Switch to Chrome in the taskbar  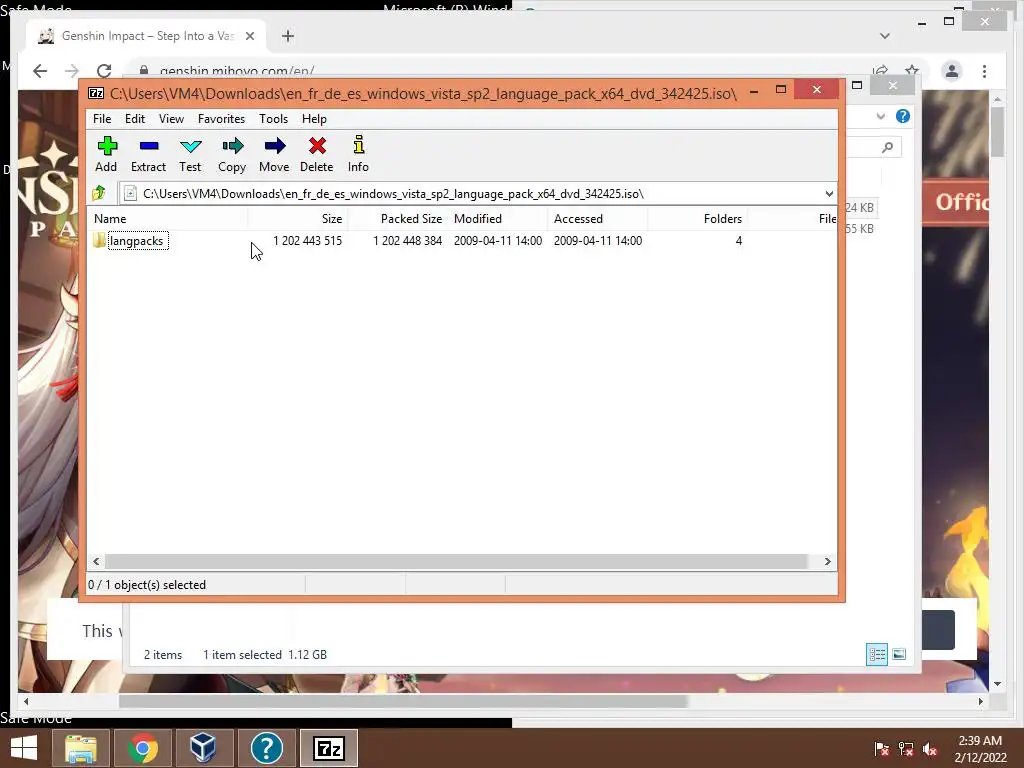[x=142, y=748]
